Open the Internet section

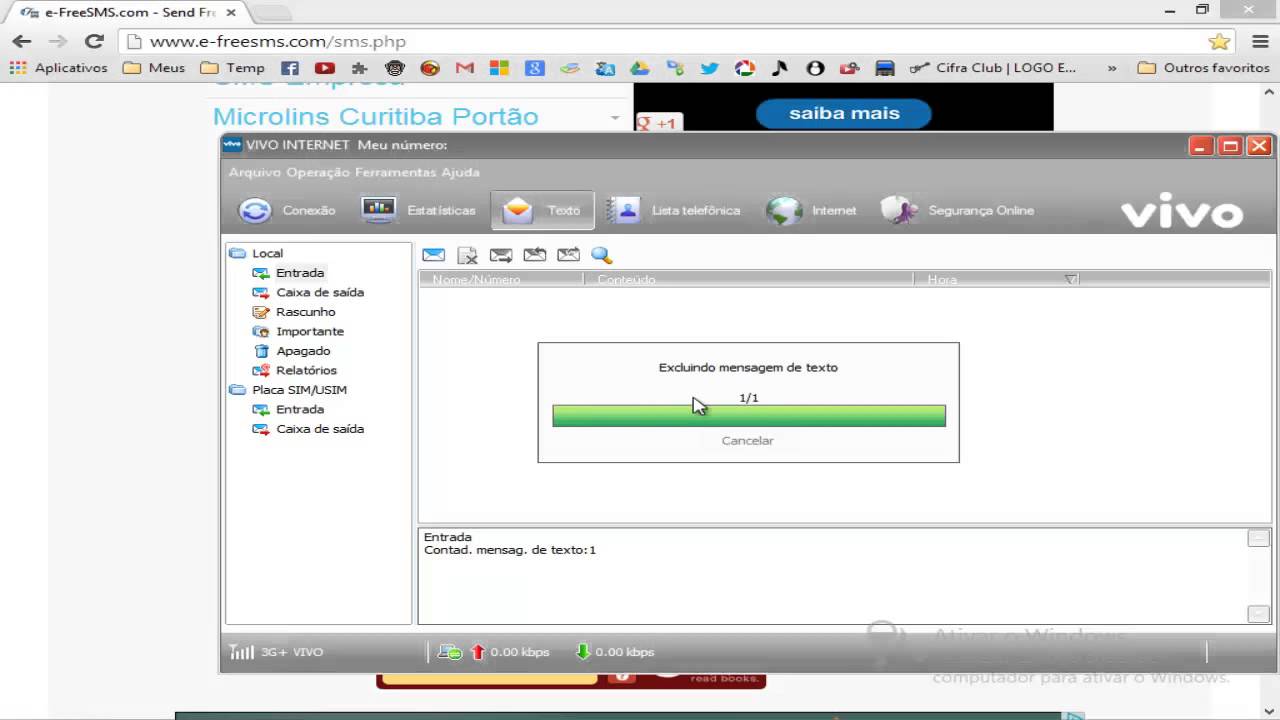[x=811, y=211]
